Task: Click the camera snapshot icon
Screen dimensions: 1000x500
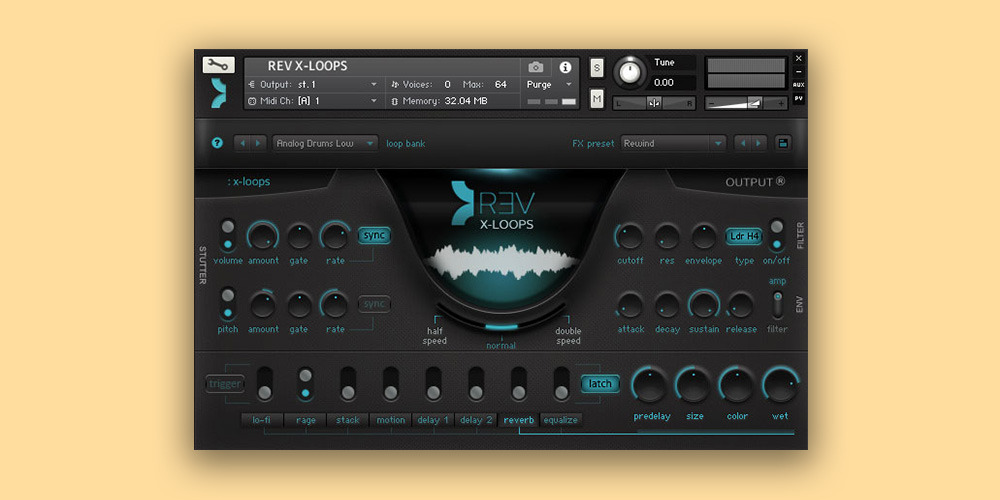Action: [536, 67]
